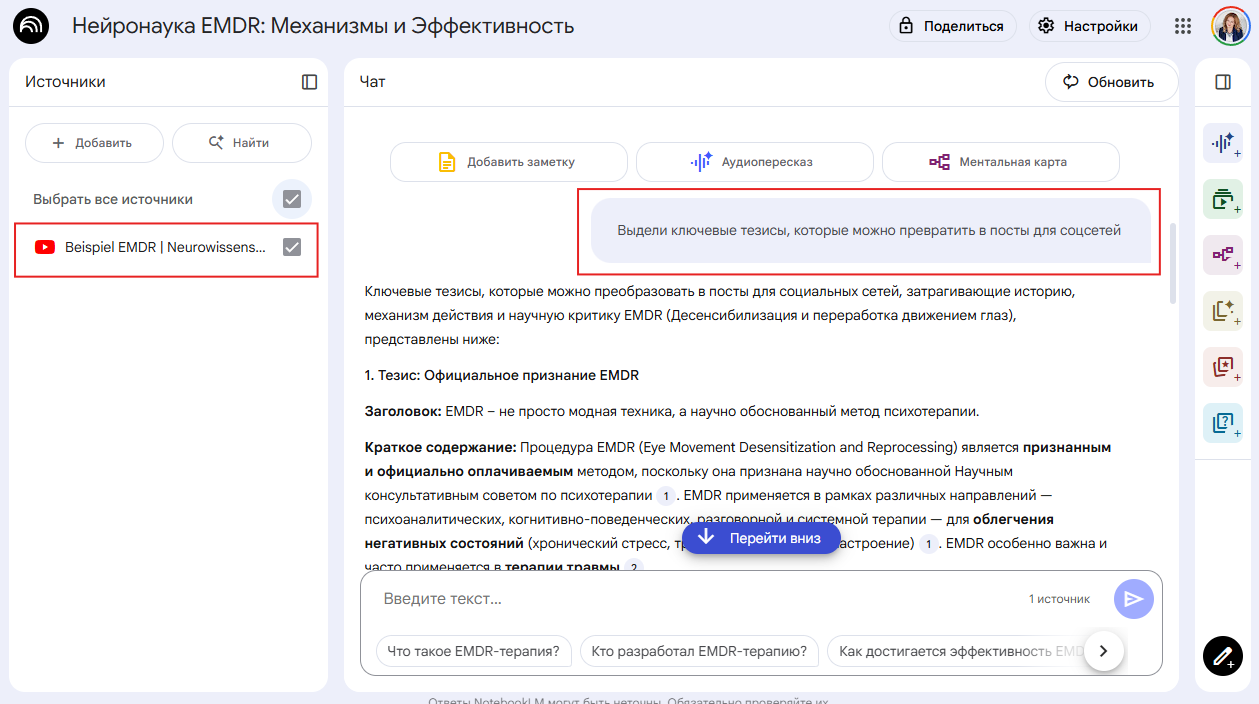Click Audio overview (Аудиопересказ) button

755,162
